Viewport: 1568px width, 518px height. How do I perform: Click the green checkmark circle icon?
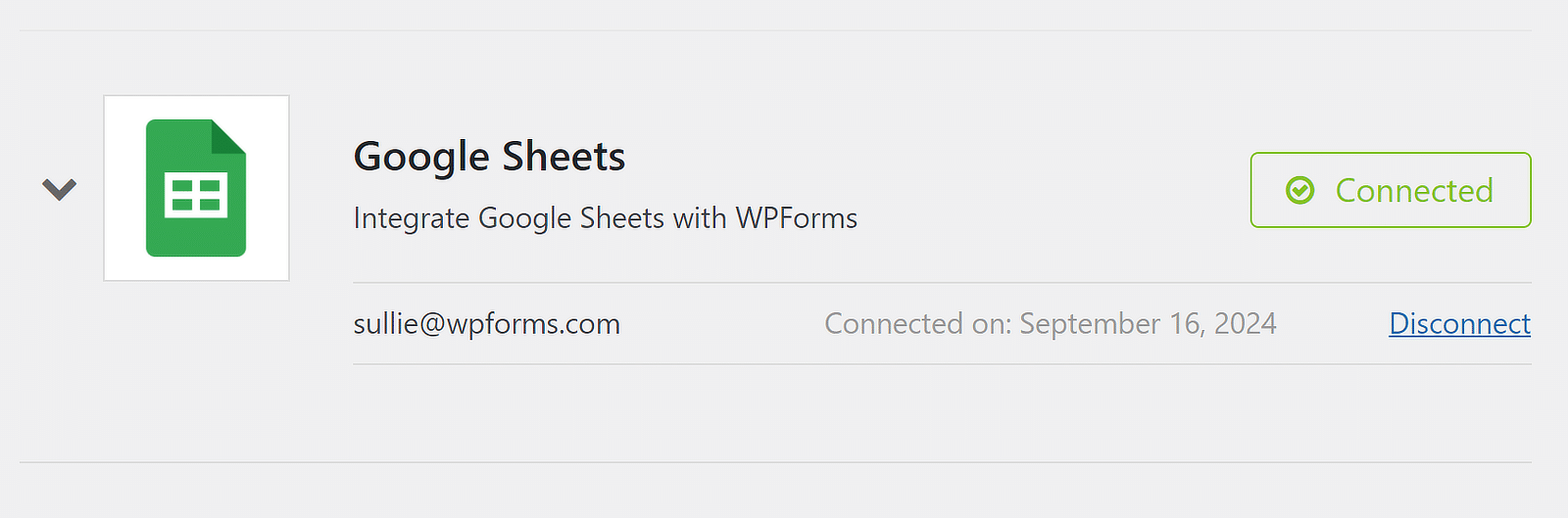(x=1299, y=190)
